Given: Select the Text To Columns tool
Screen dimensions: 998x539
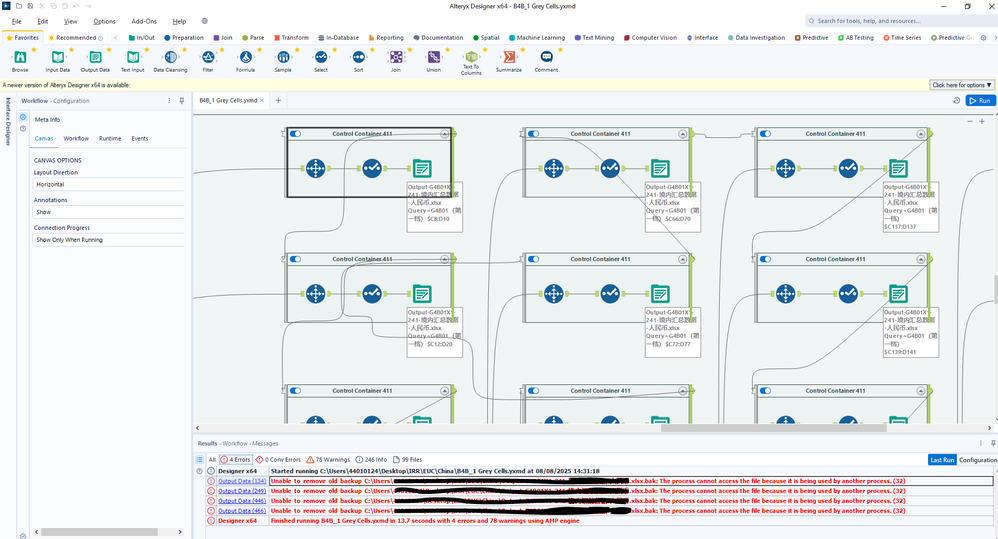Looking at the screenshot, I should (x=471, y=58).
